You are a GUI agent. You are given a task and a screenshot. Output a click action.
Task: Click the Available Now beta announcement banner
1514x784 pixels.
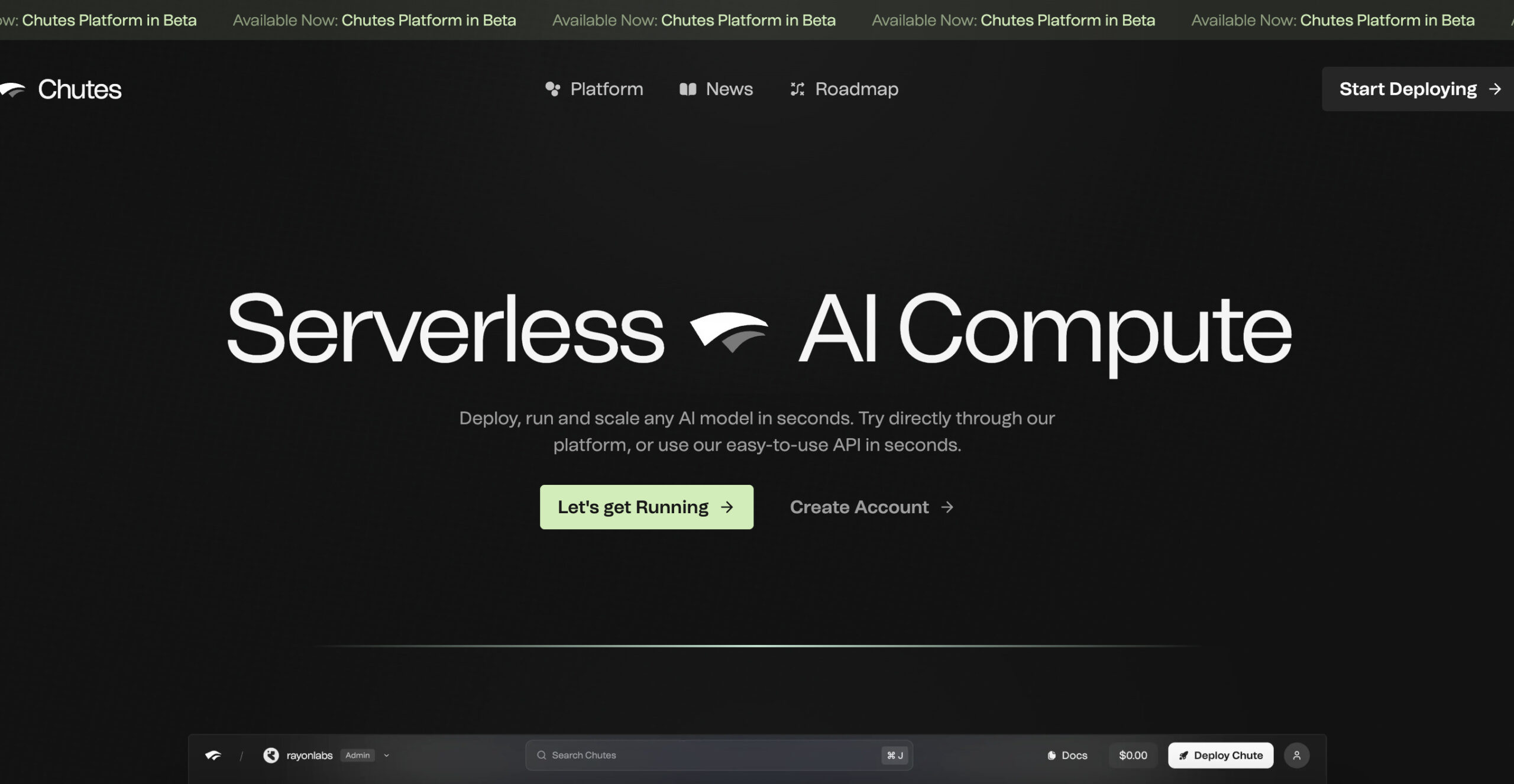(694, 20)
